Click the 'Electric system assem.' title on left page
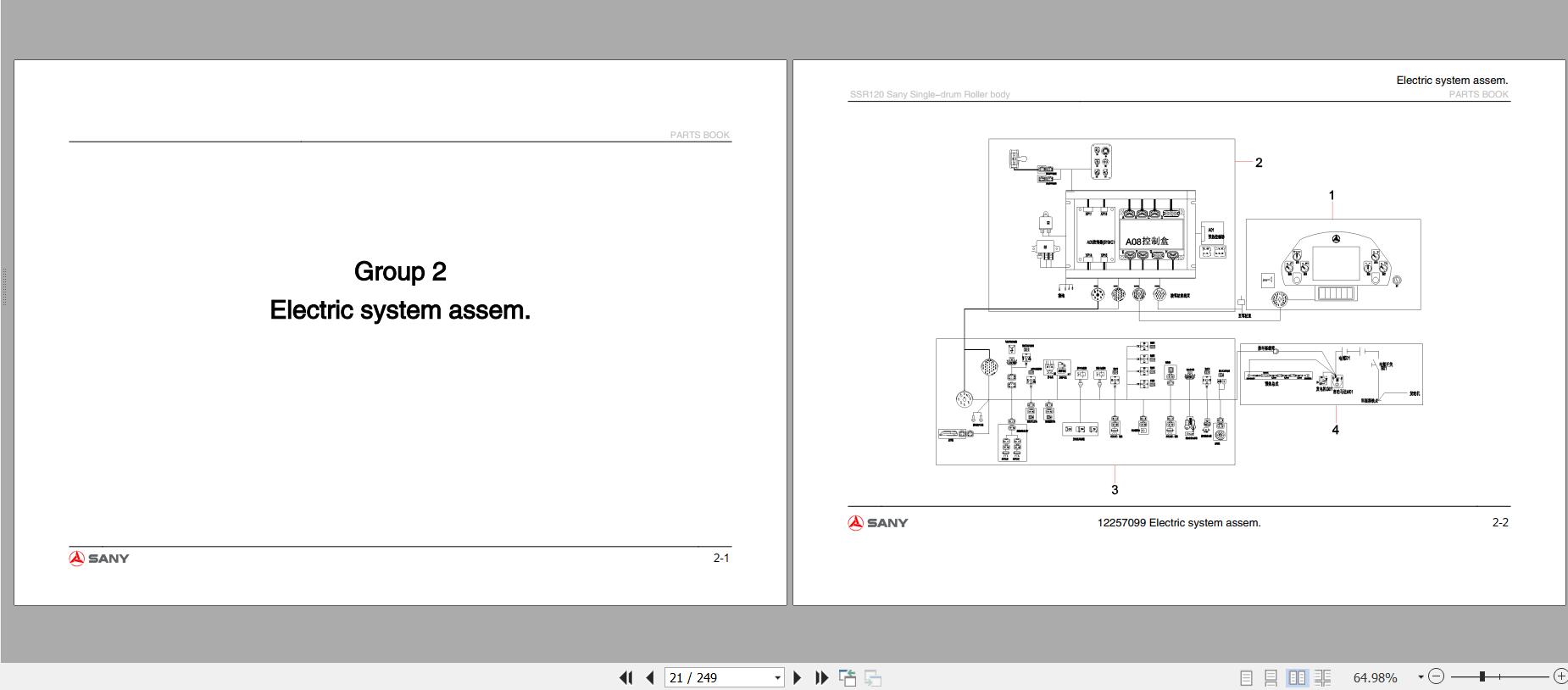 [x=400, y=310]
